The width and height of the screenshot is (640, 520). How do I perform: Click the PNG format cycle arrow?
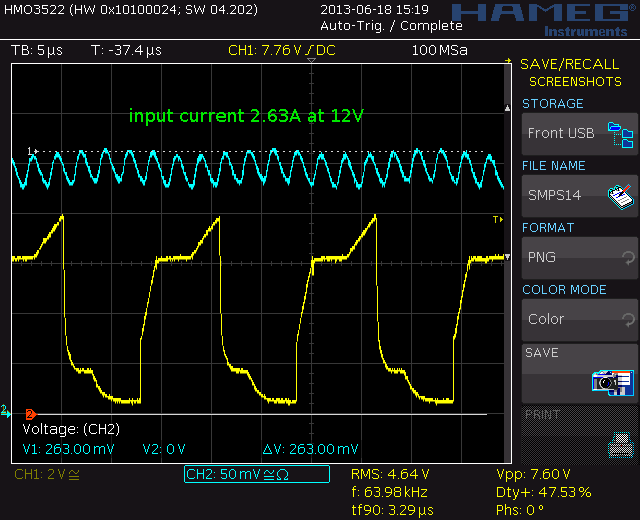coord(628,258)
